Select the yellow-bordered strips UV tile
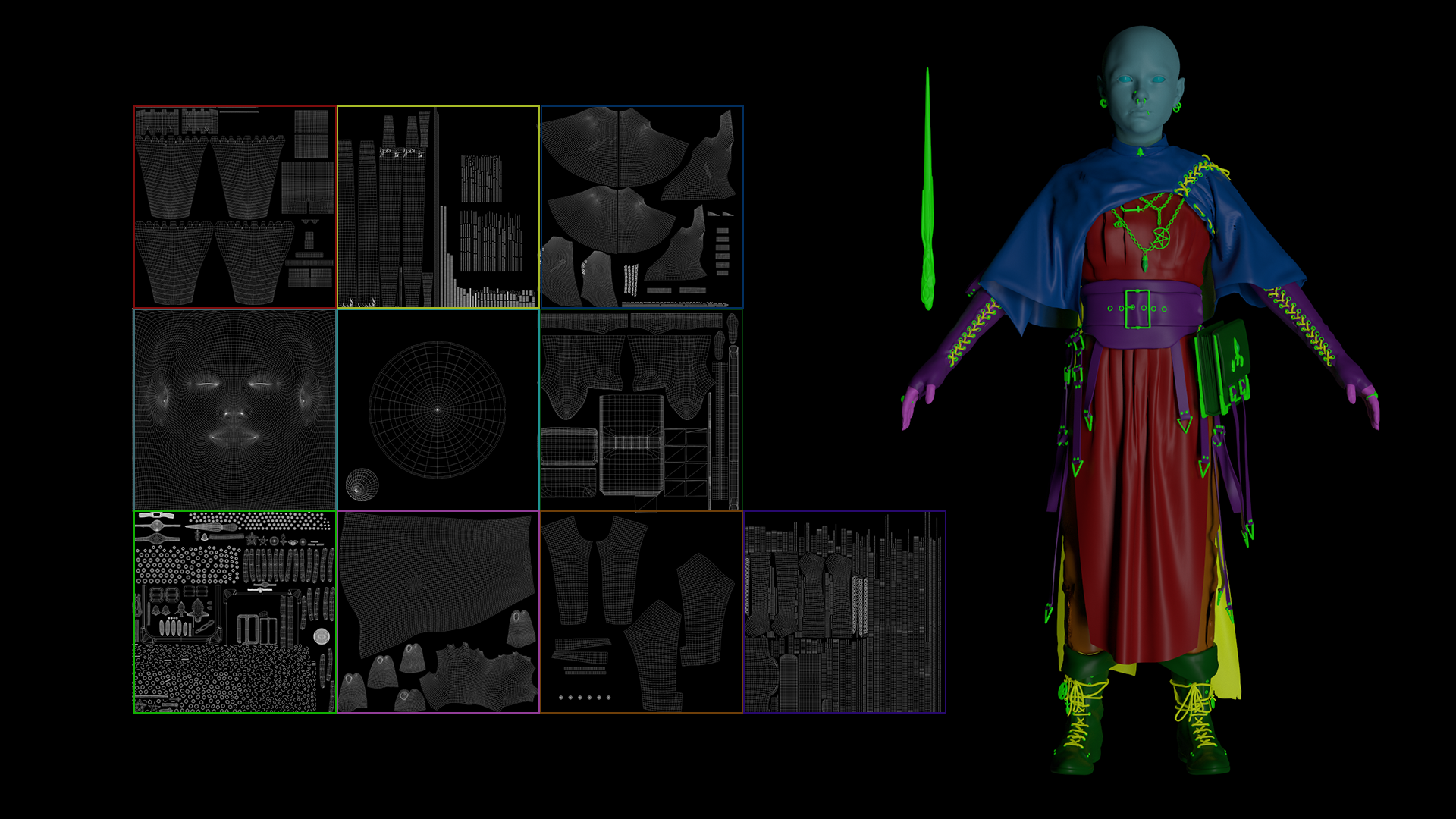The width and height of the screenshot is (1456, 819). (x=438, y=207)
